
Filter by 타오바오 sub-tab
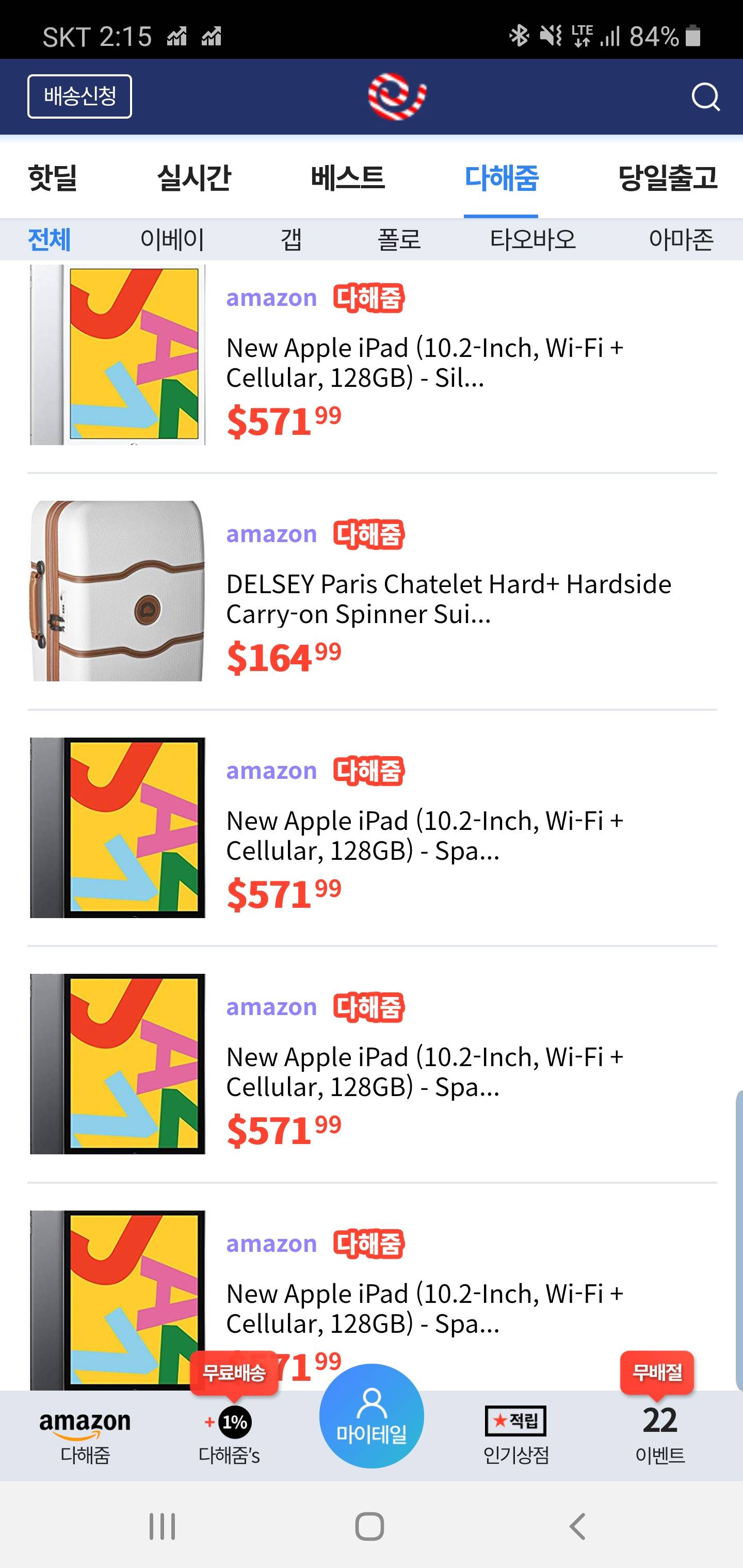tap(533, 239)
